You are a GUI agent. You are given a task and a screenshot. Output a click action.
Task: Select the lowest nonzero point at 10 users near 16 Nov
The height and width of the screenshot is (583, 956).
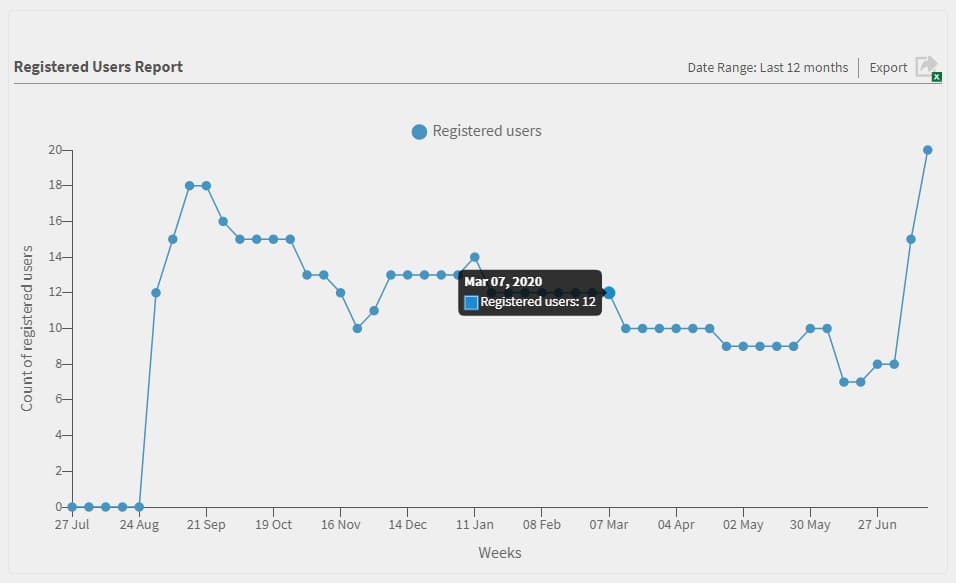click(x=357, y=328)
